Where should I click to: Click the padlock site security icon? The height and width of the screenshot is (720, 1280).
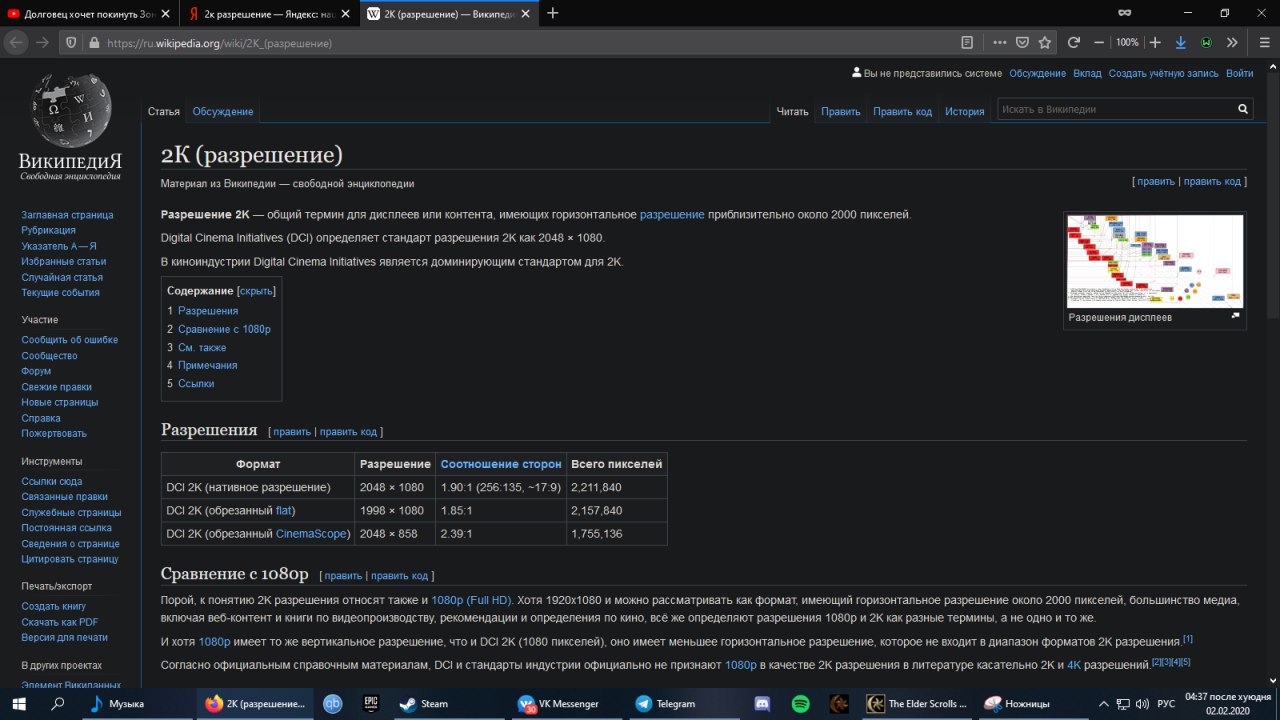coord(94,43)
